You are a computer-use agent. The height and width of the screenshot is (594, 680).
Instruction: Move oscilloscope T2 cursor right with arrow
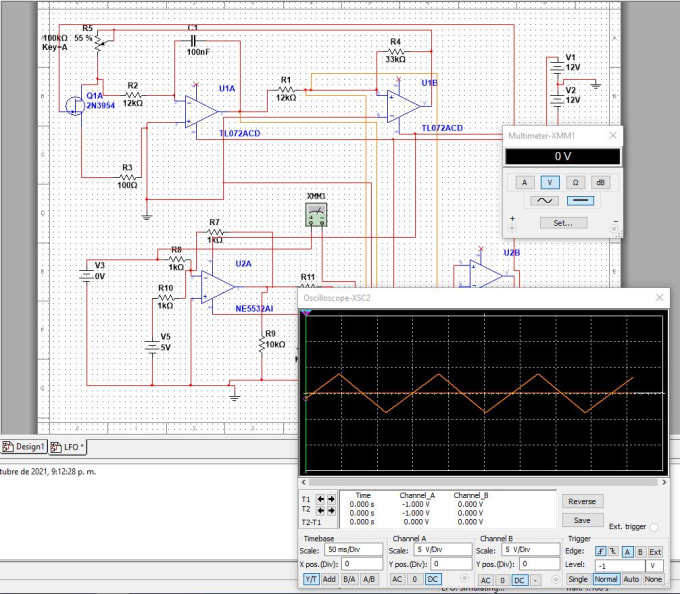(x=331, y=510)
